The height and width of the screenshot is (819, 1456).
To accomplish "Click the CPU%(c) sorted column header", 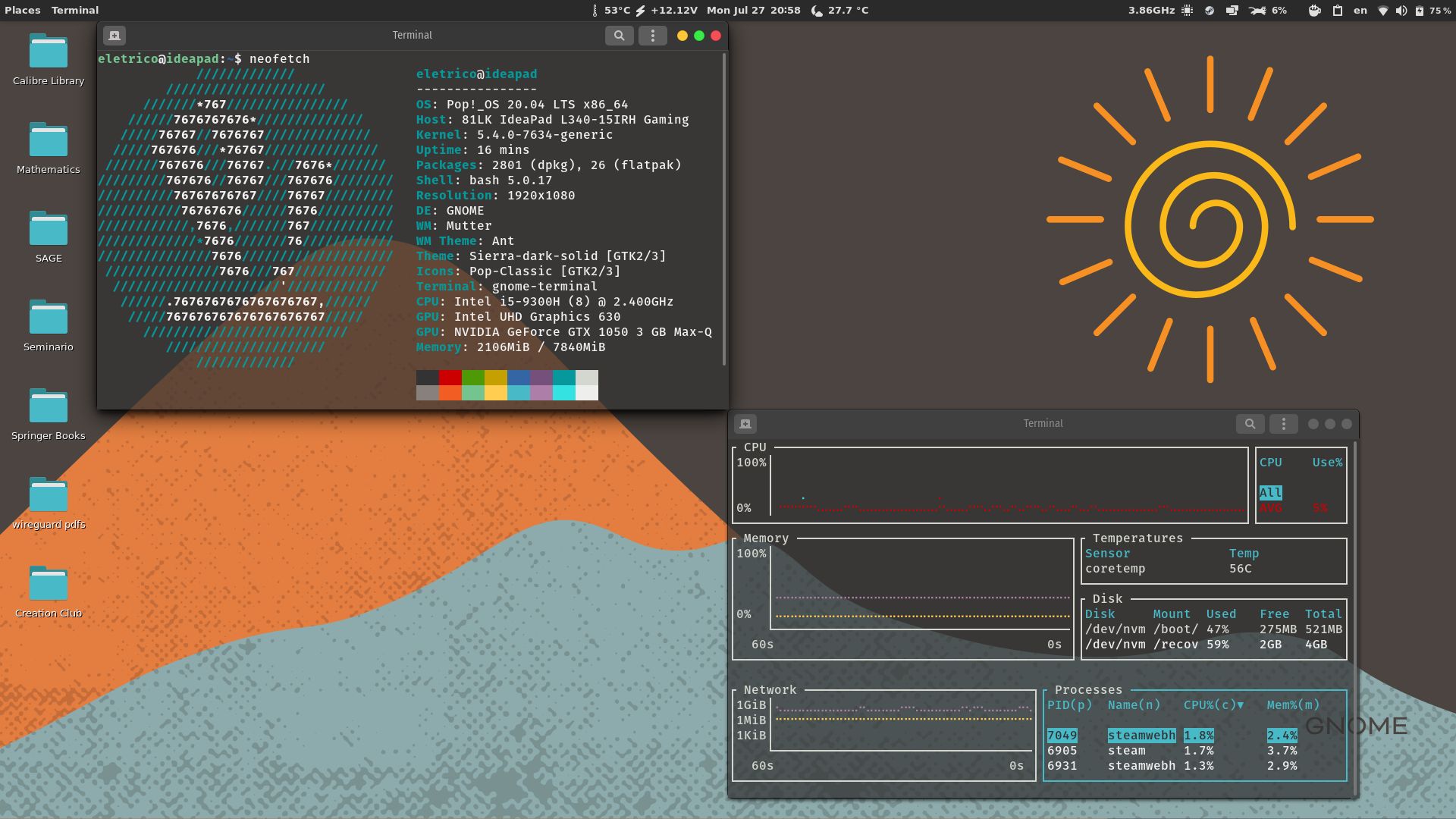I will coord(1213,705).
